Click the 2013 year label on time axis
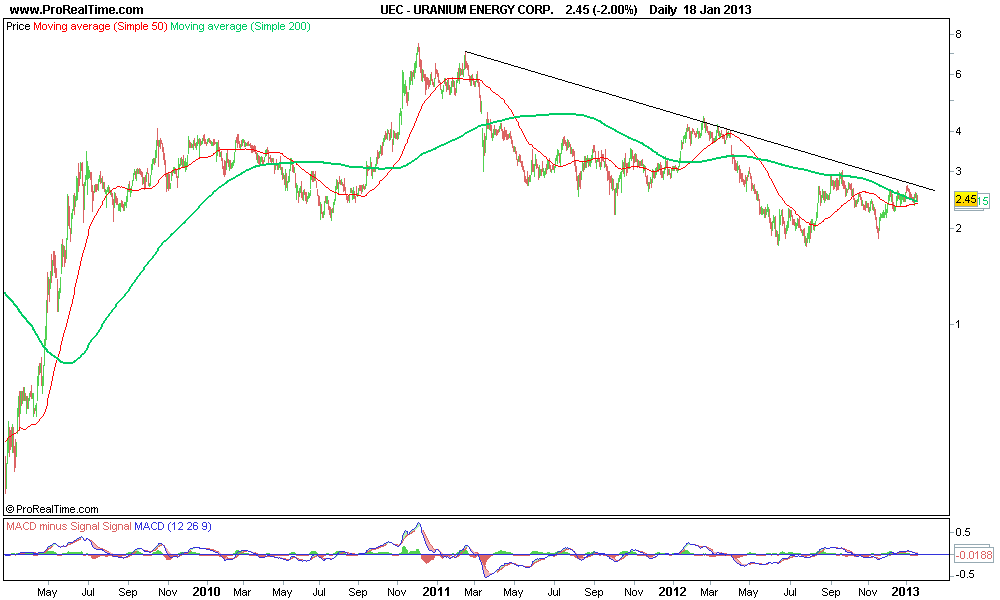Screen dimensions: 1000x600 pyautogui.click(x=905, y=592)
